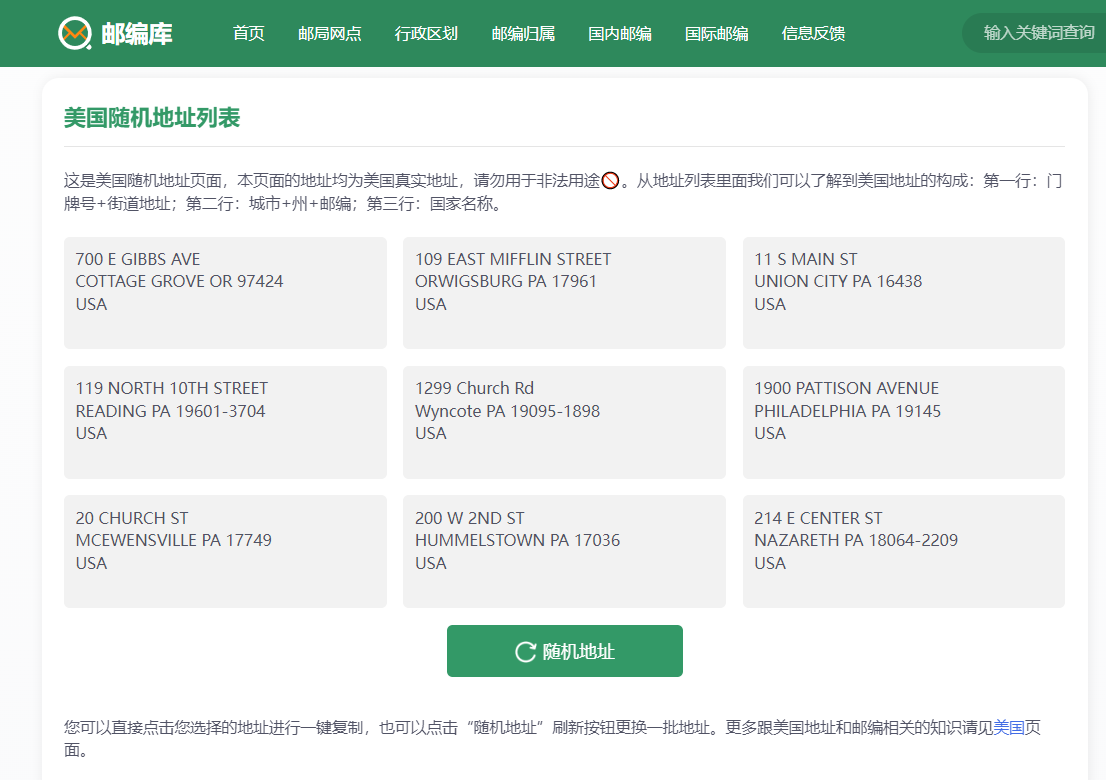
Task: Click the refresh icon on 随机地址 button
Action: tap(525, 652)
